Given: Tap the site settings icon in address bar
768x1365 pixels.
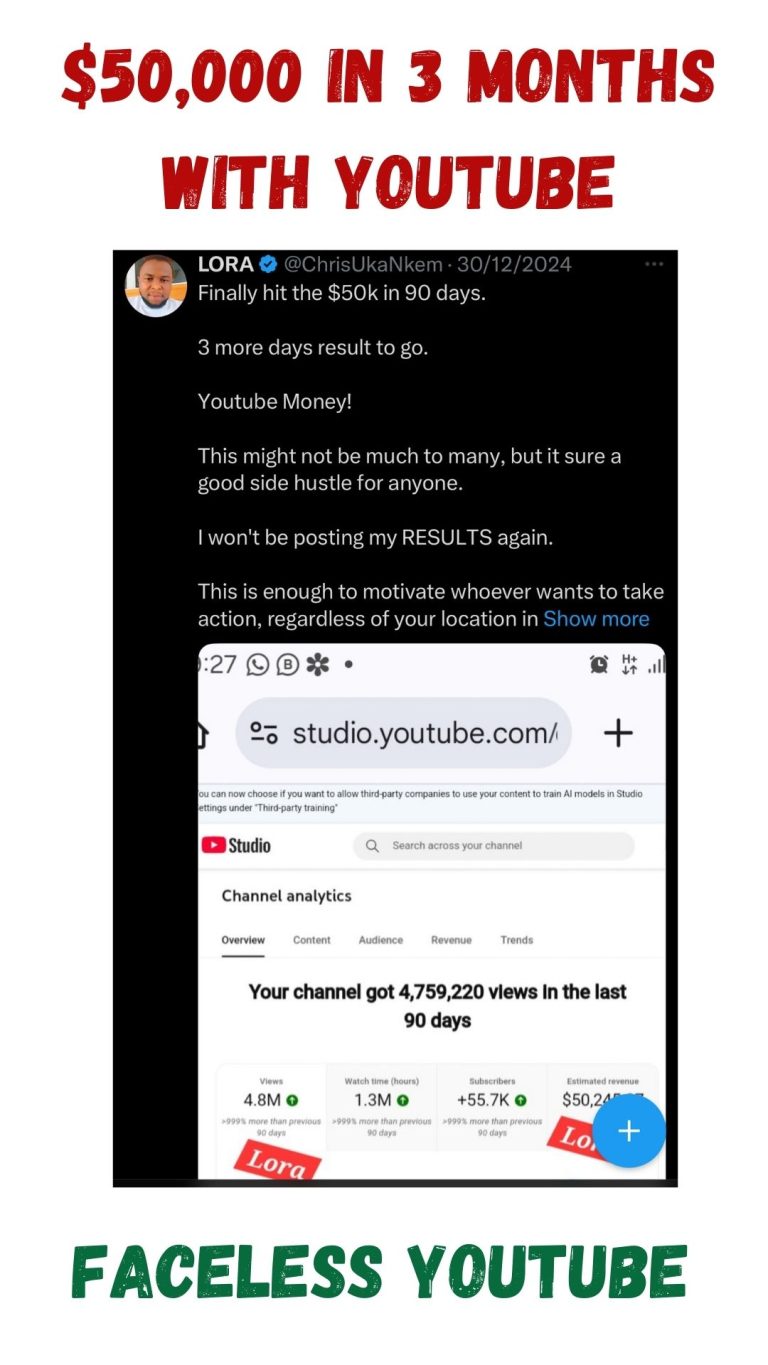Looking at the screenshot, I should point(264,734).
